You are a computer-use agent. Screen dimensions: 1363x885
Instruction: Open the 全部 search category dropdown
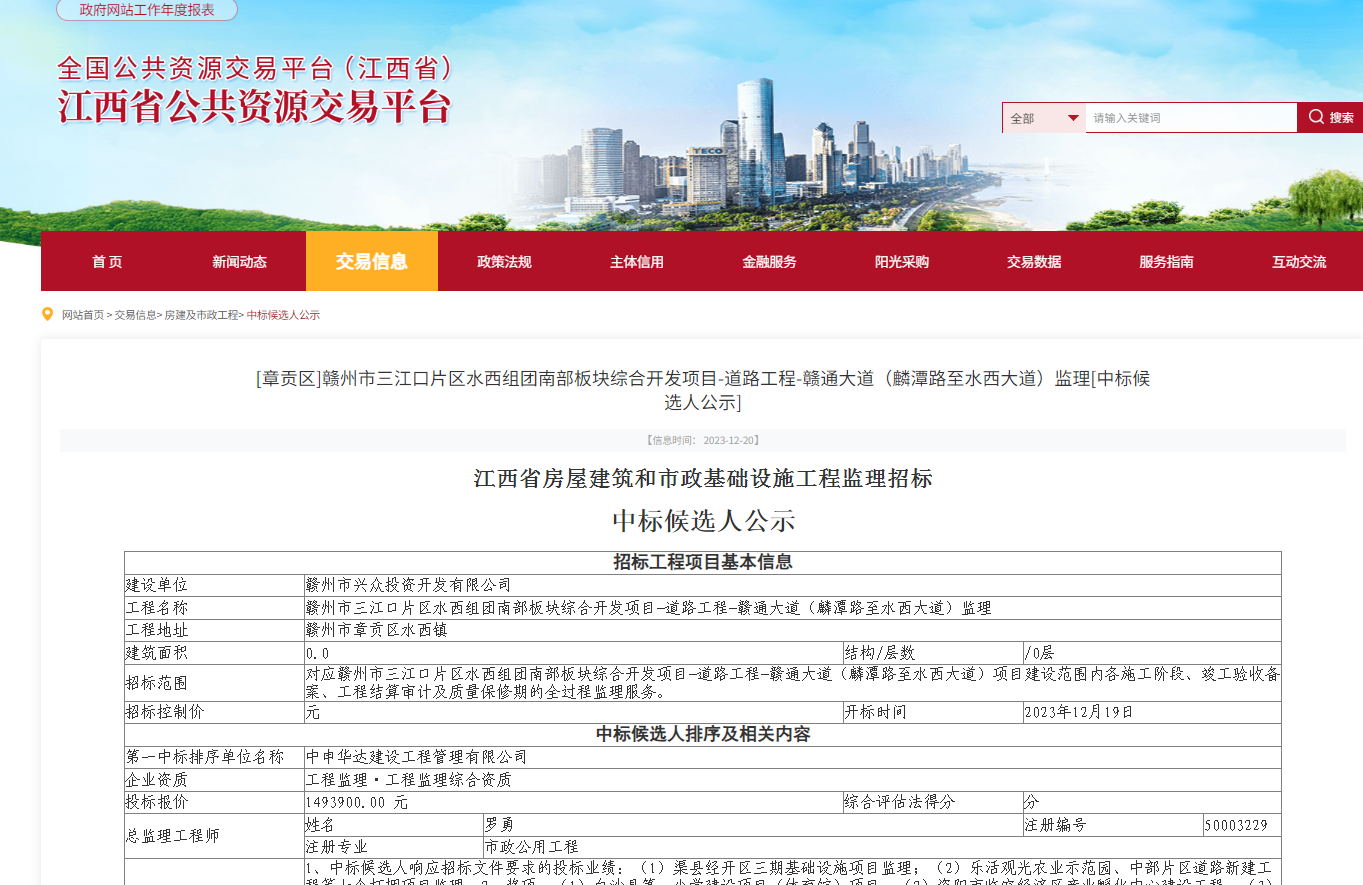(x=1032, y=117)
